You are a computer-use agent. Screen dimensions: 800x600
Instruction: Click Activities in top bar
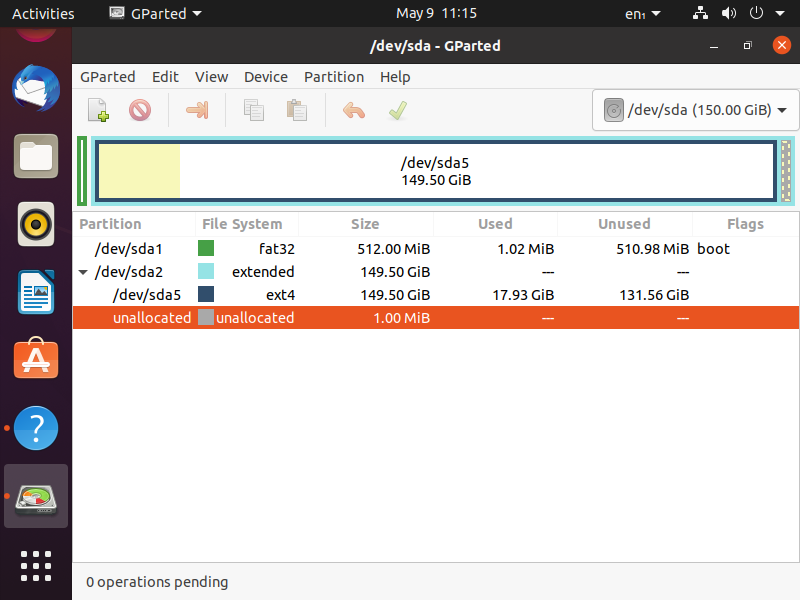pyautogui.click(x=43, y=14)
